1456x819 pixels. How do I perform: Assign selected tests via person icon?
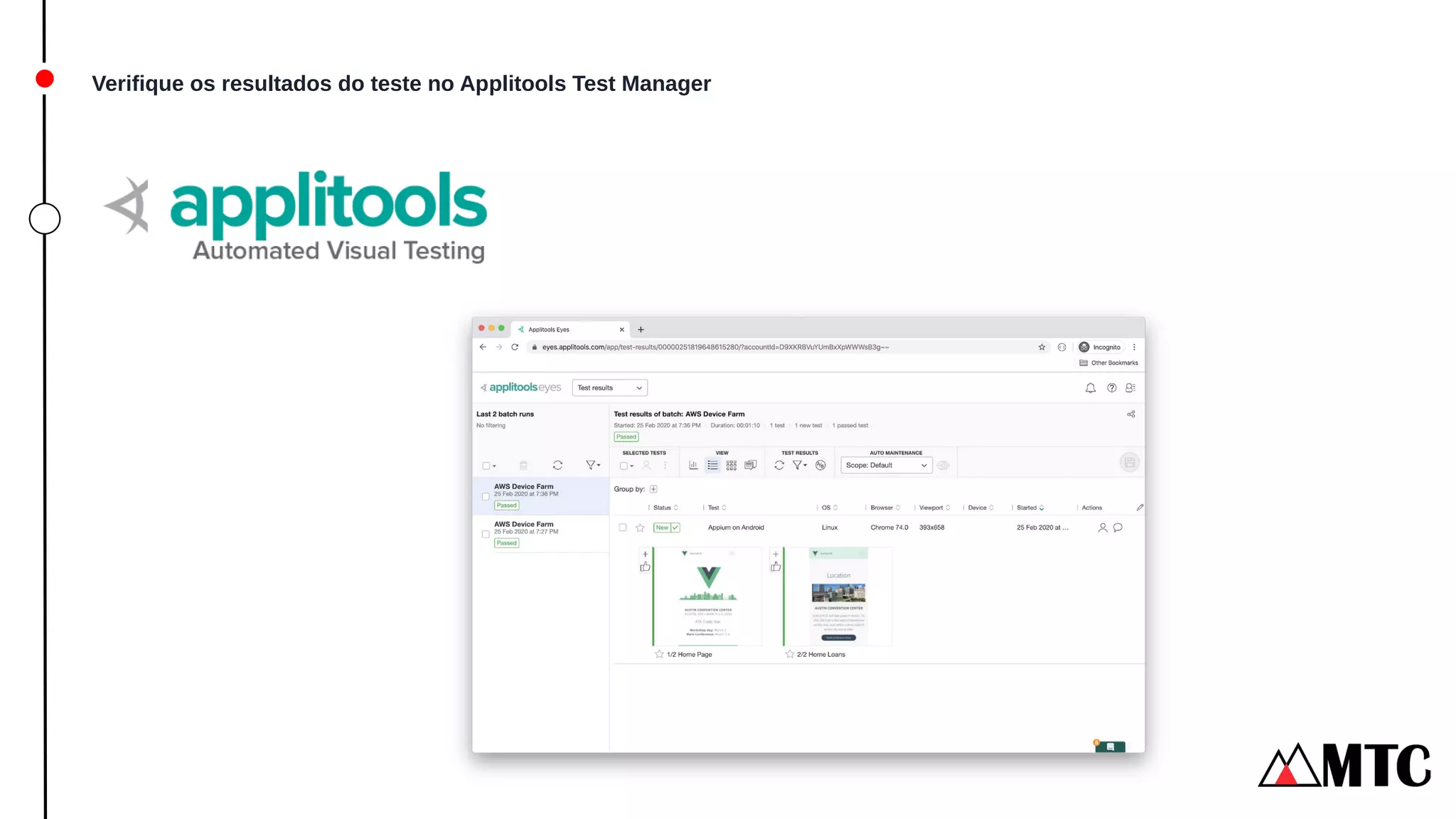pyautogui.click(x=646, y=466)
